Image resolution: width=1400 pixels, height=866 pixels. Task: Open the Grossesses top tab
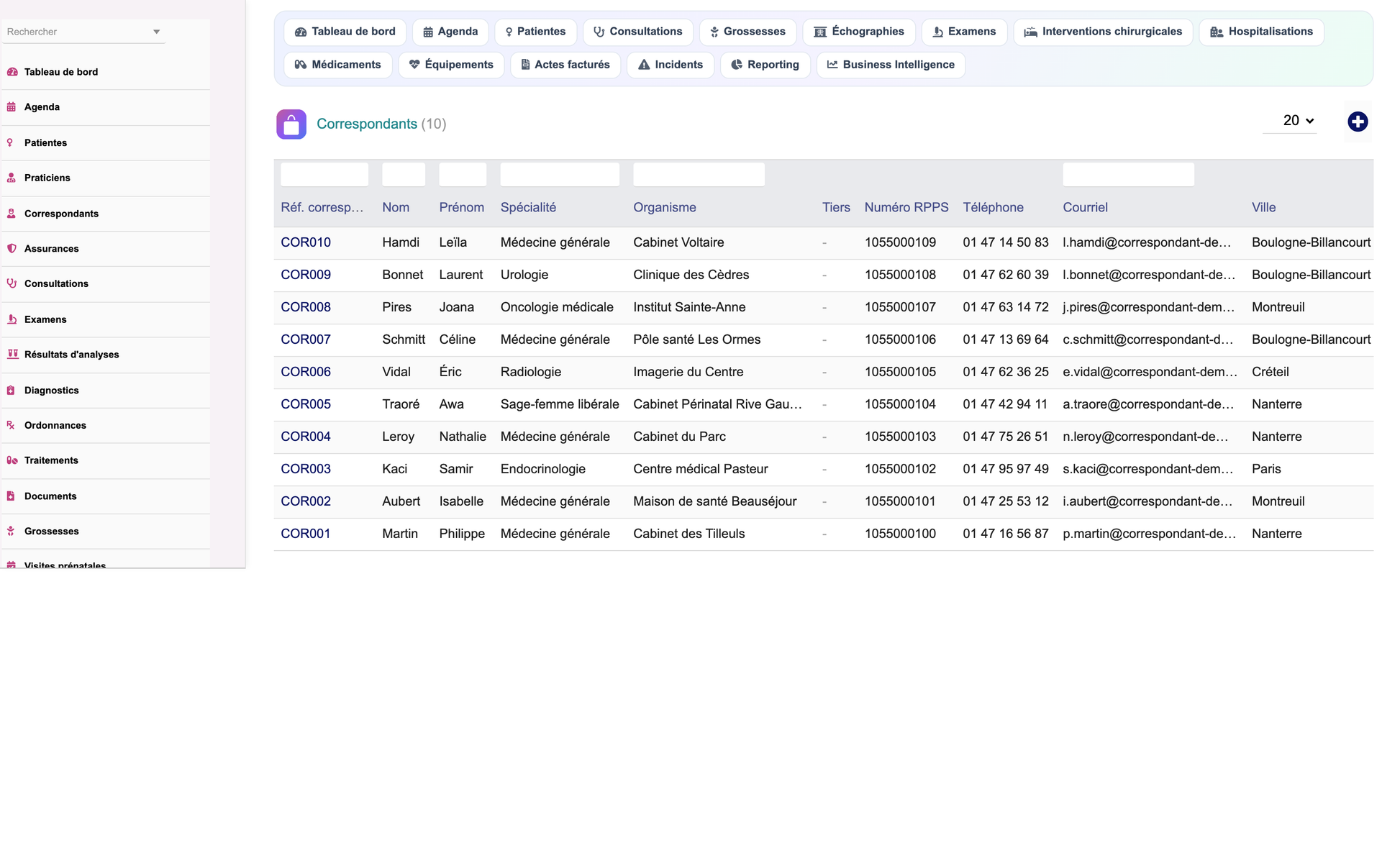(x=748, y=32)
